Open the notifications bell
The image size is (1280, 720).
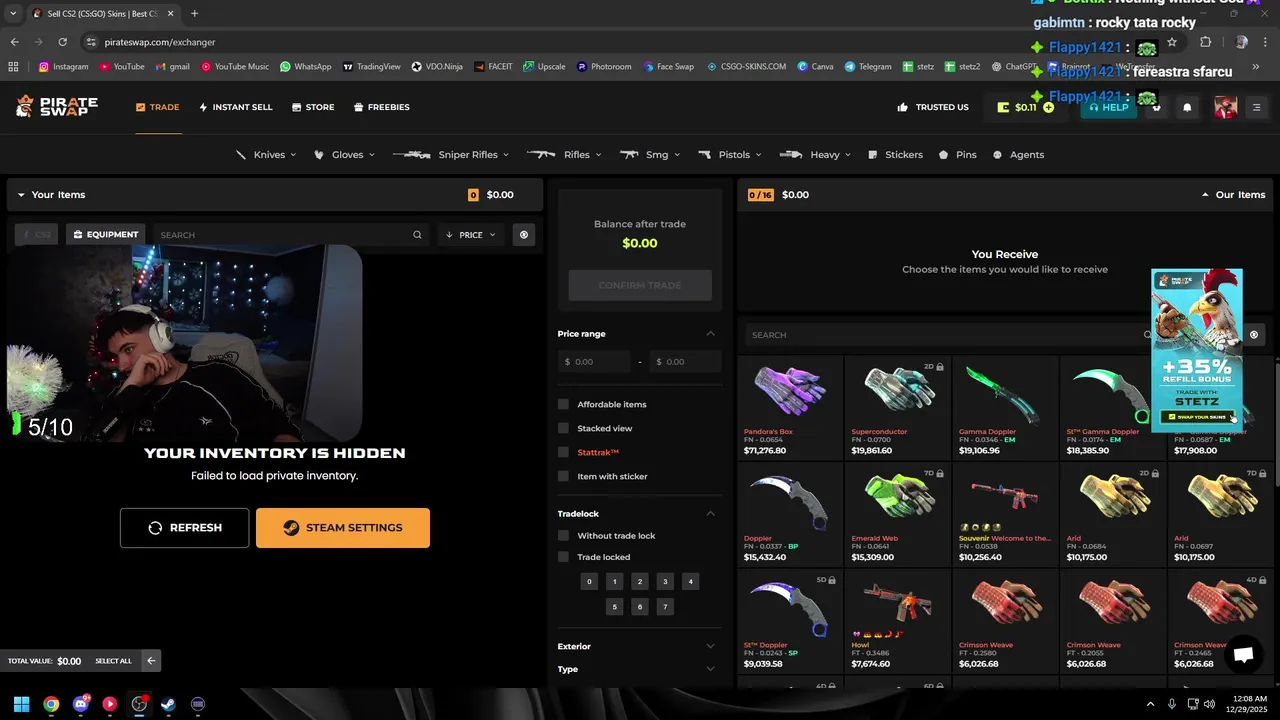click(x=1187, y=107)
